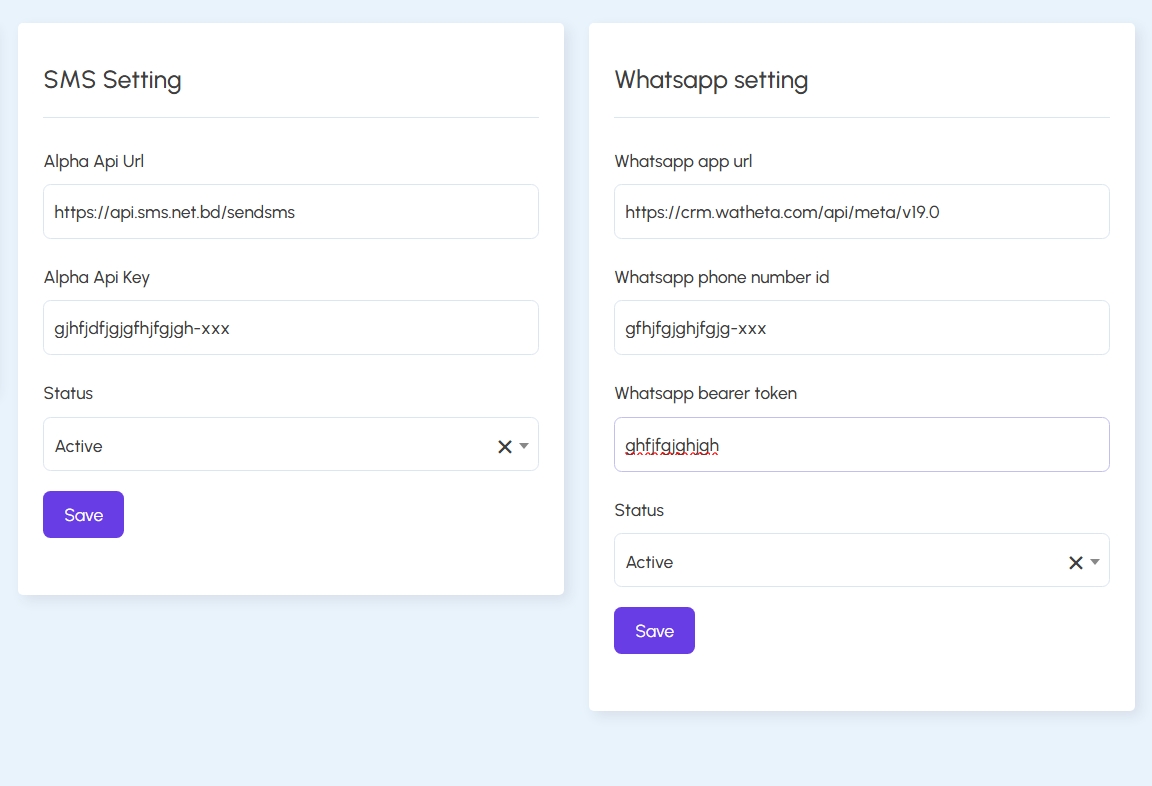Click the Status label in Whatsapp setting
Viewport: 1152px width, 786px height.
(x=638, y=511)
